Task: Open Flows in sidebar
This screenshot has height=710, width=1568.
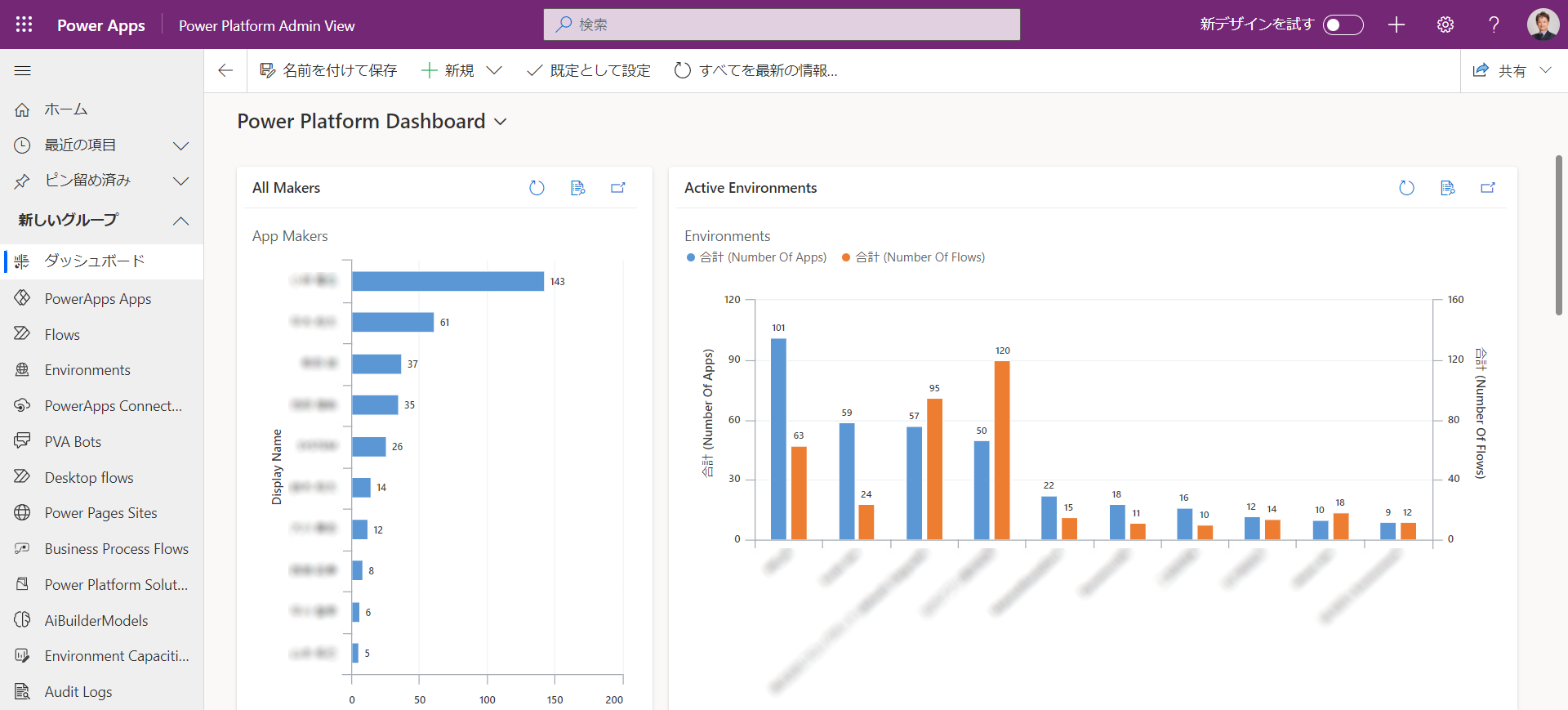Action: pos(101,335)
